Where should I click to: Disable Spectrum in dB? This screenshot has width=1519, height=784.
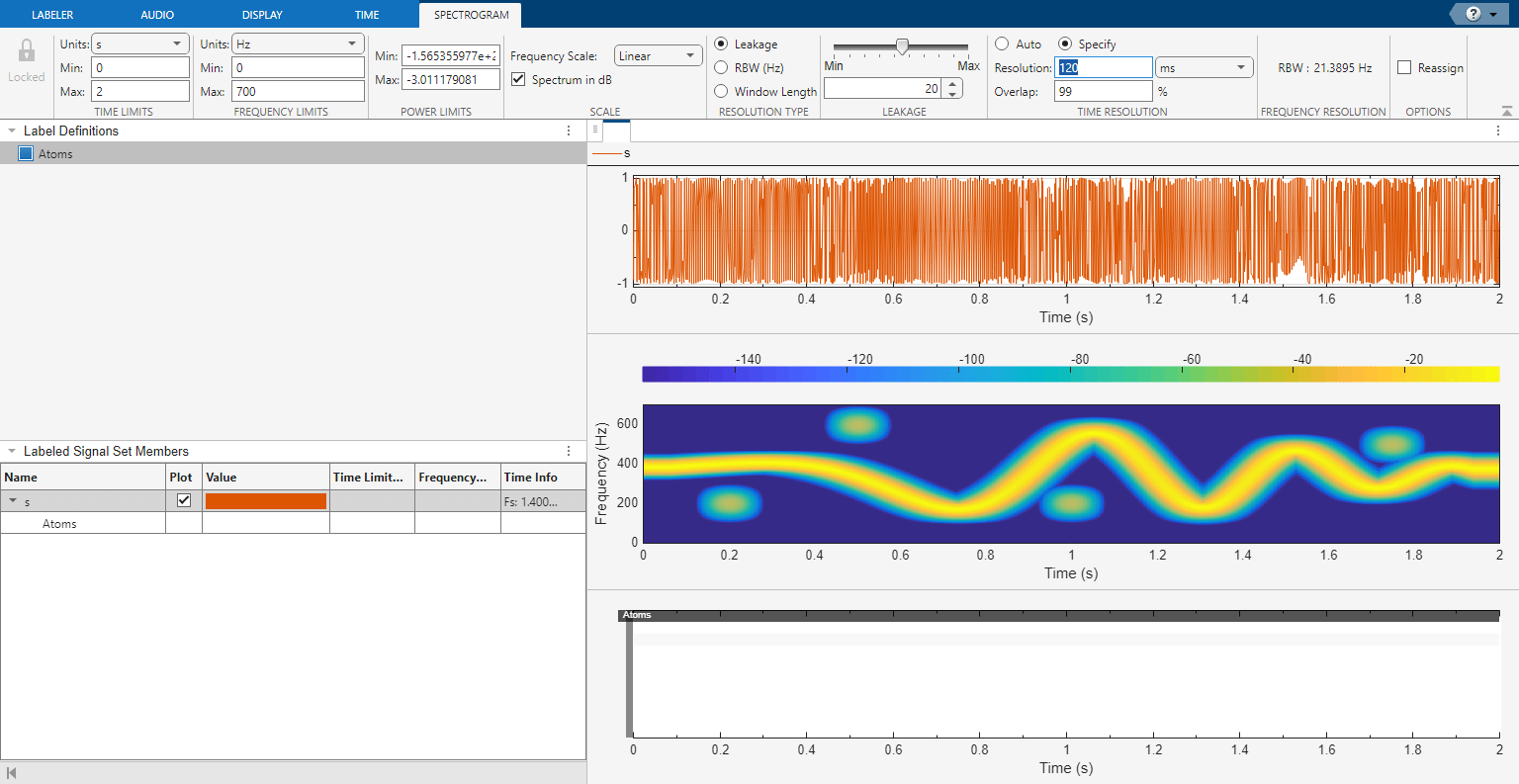518,79
